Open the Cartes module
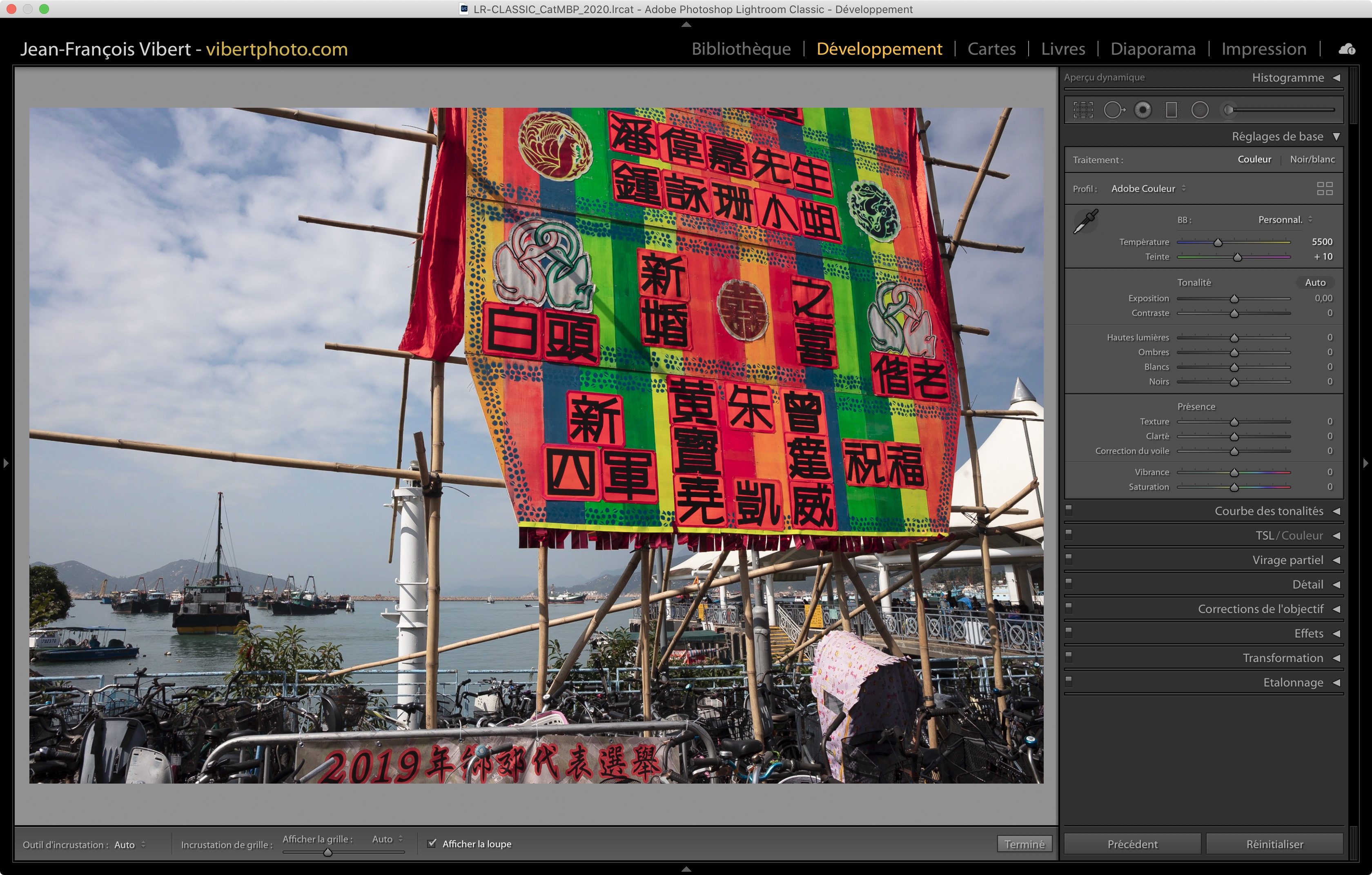The width and height of the screenshot is (1372, 875). [x=991, y=49]
